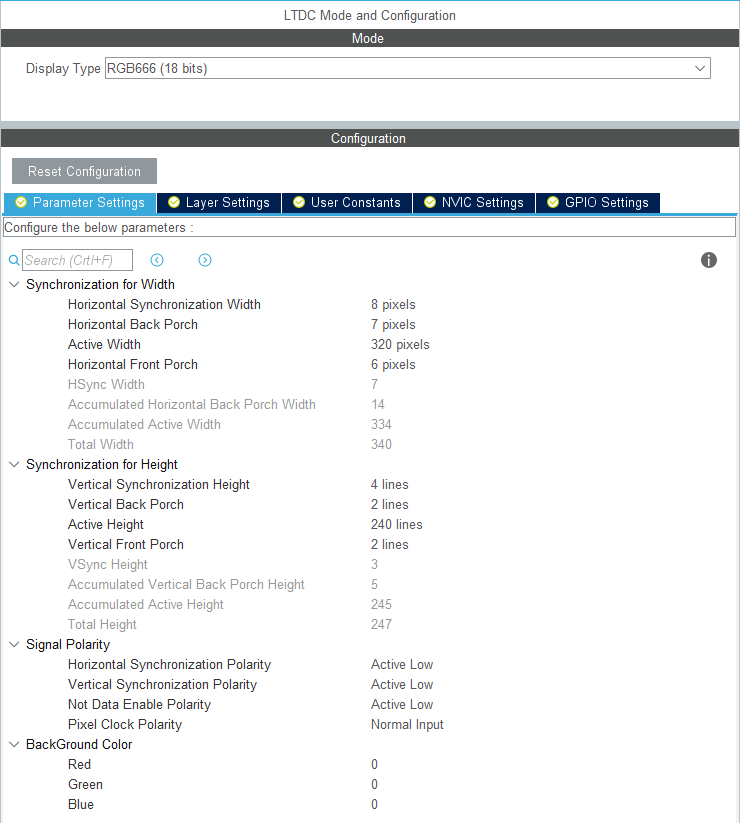The width and height of the screenshot is (740, 823).
Task: Select the Horizontal Synchronization Width row label
Action: pos(164,304)
